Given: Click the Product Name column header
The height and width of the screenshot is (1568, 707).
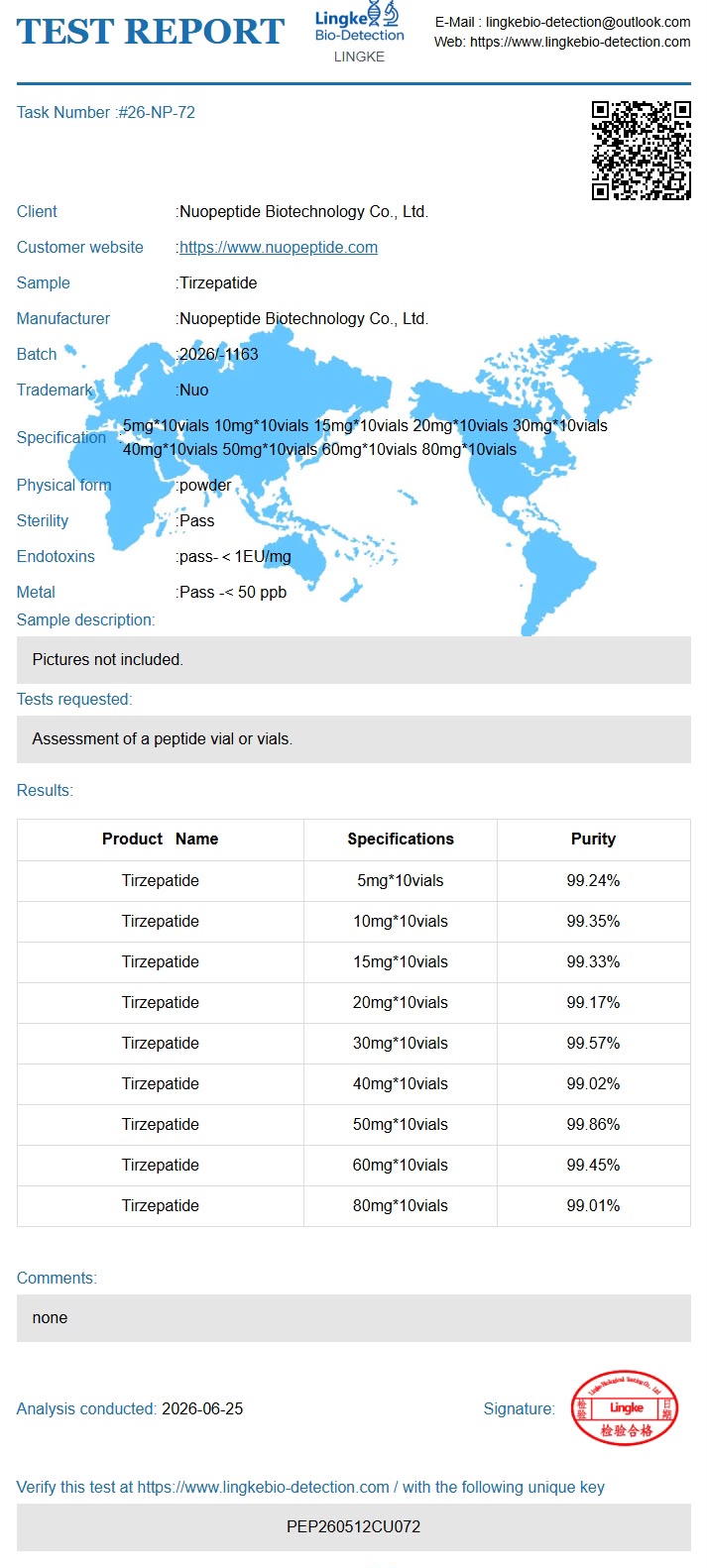Looking at the screenshot, I should pyautogui.click(x=161, y=839).
